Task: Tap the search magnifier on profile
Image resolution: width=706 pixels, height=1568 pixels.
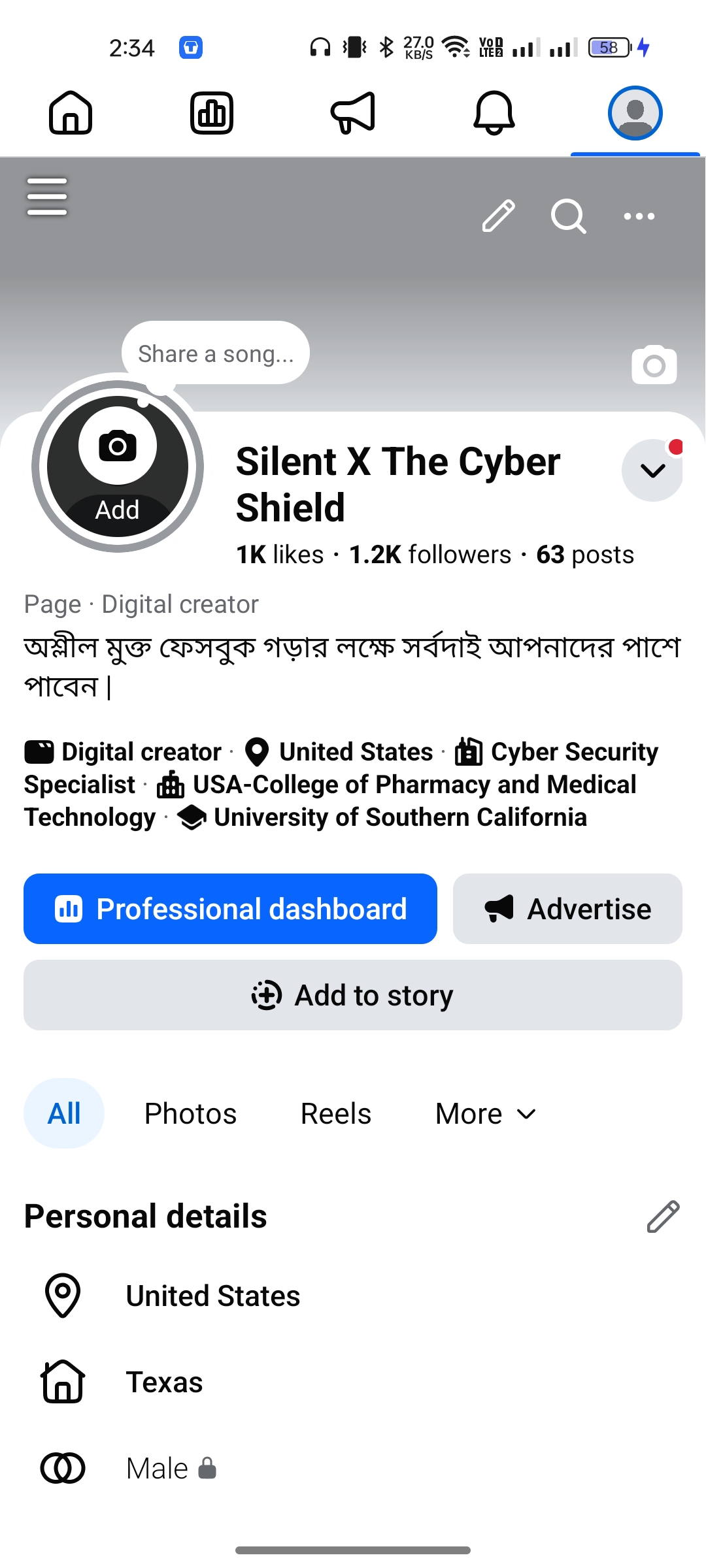Action: pyautogui.click(x=568, y=216)
